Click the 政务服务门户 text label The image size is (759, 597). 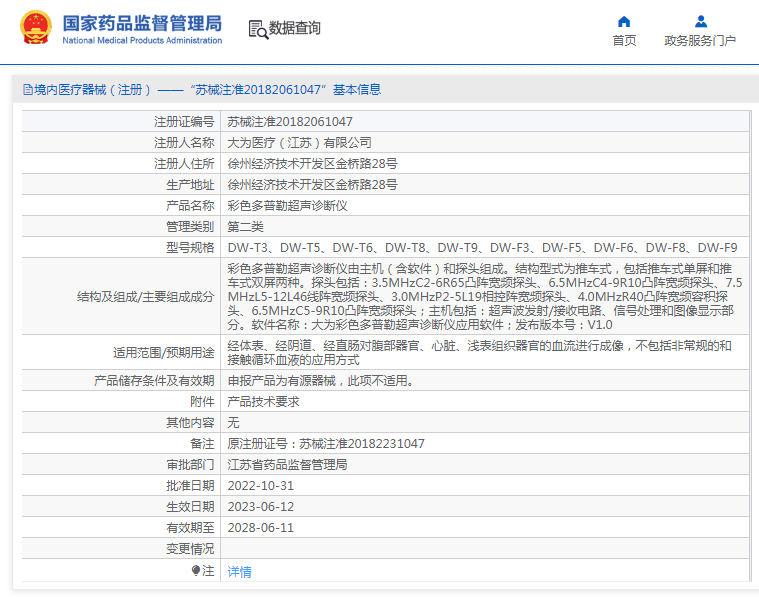tap(700, 41)
